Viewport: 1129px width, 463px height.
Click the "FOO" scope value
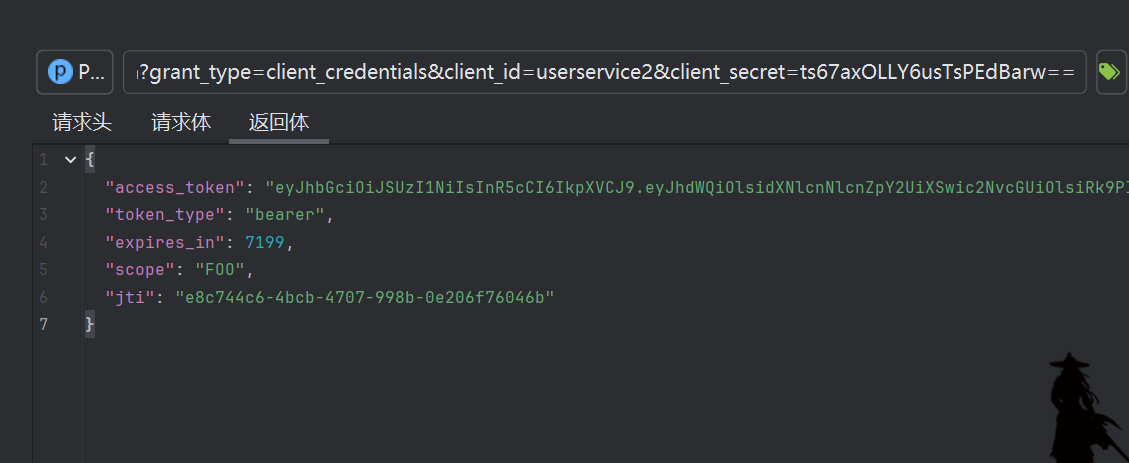pyautogui.click(x=218, y=270)
